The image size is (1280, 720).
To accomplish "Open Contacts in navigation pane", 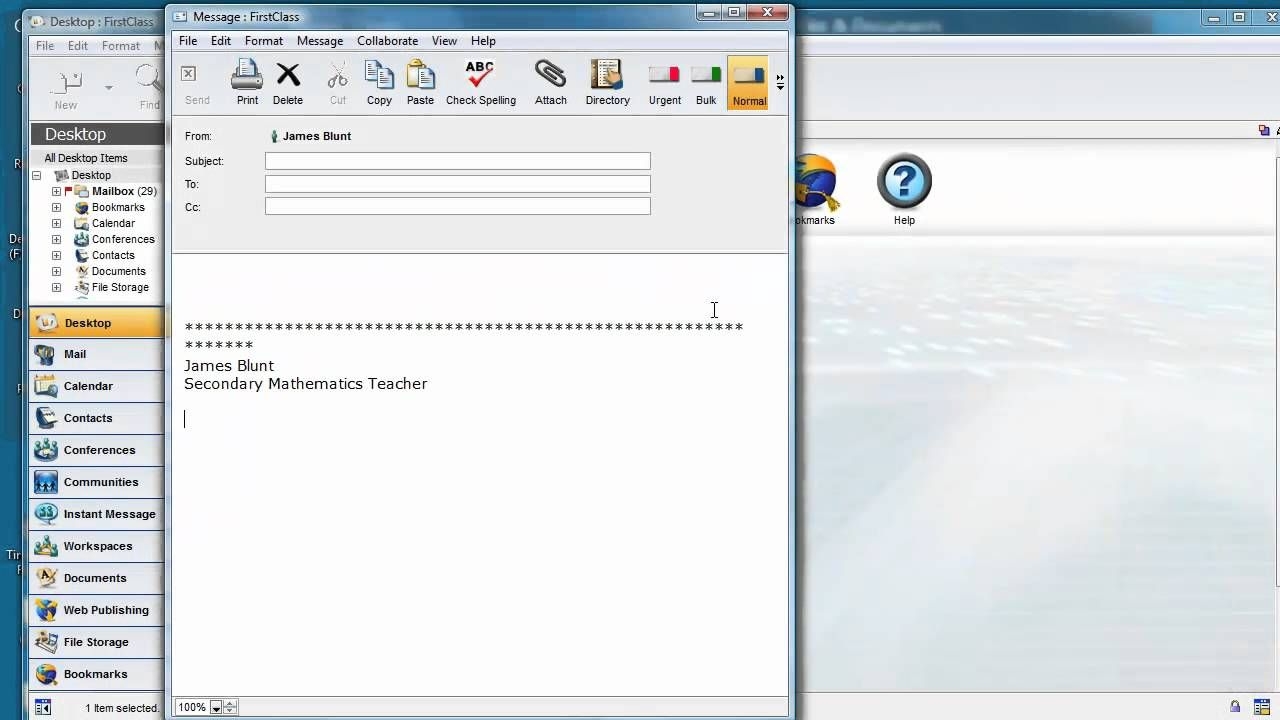I will [x=96, y=418].
